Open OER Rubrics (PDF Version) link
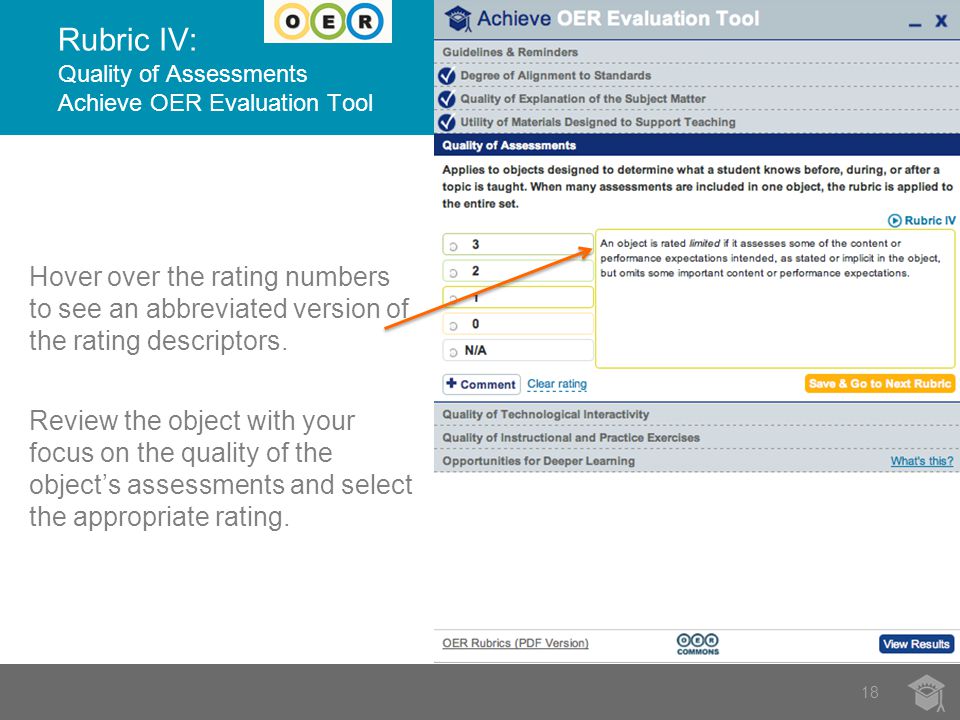Image resolution: width=960 pixels, height=720 pixels. 515,643
